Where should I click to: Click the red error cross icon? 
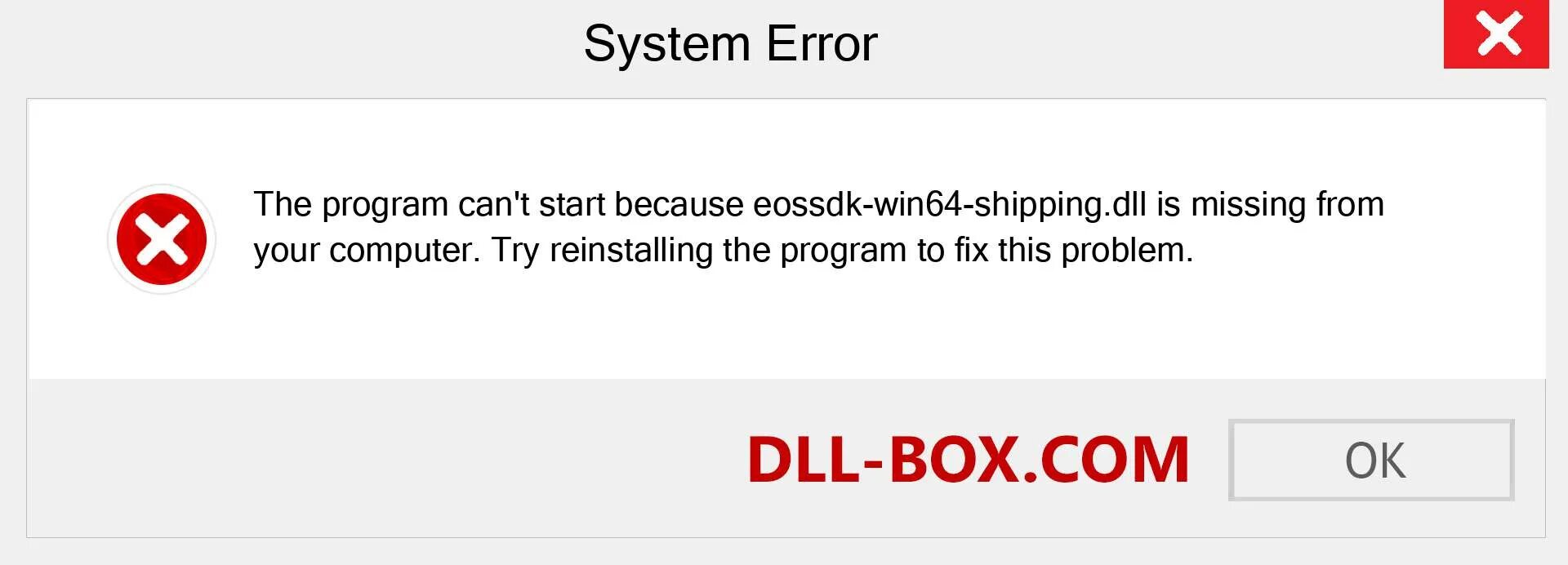(162, 239)
